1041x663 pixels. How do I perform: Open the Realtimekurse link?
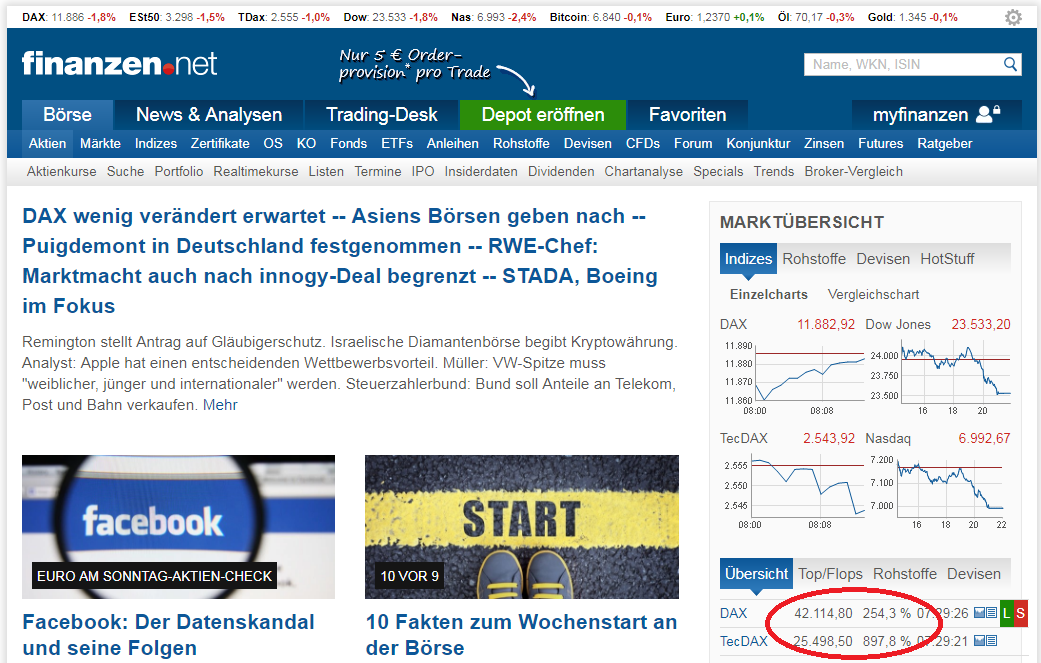coord(256,171)
